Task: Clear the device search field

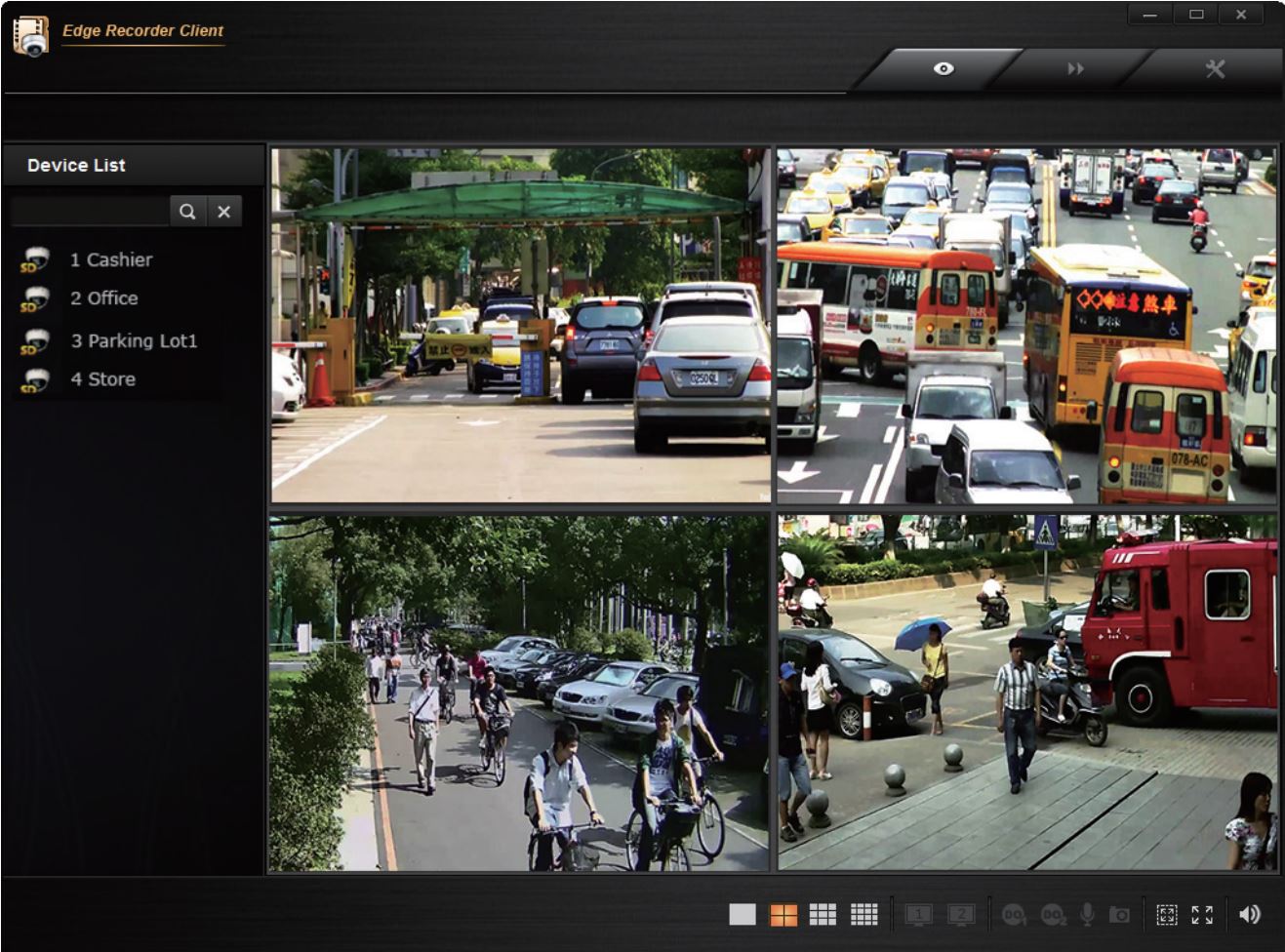Action: tap(224, 211)
